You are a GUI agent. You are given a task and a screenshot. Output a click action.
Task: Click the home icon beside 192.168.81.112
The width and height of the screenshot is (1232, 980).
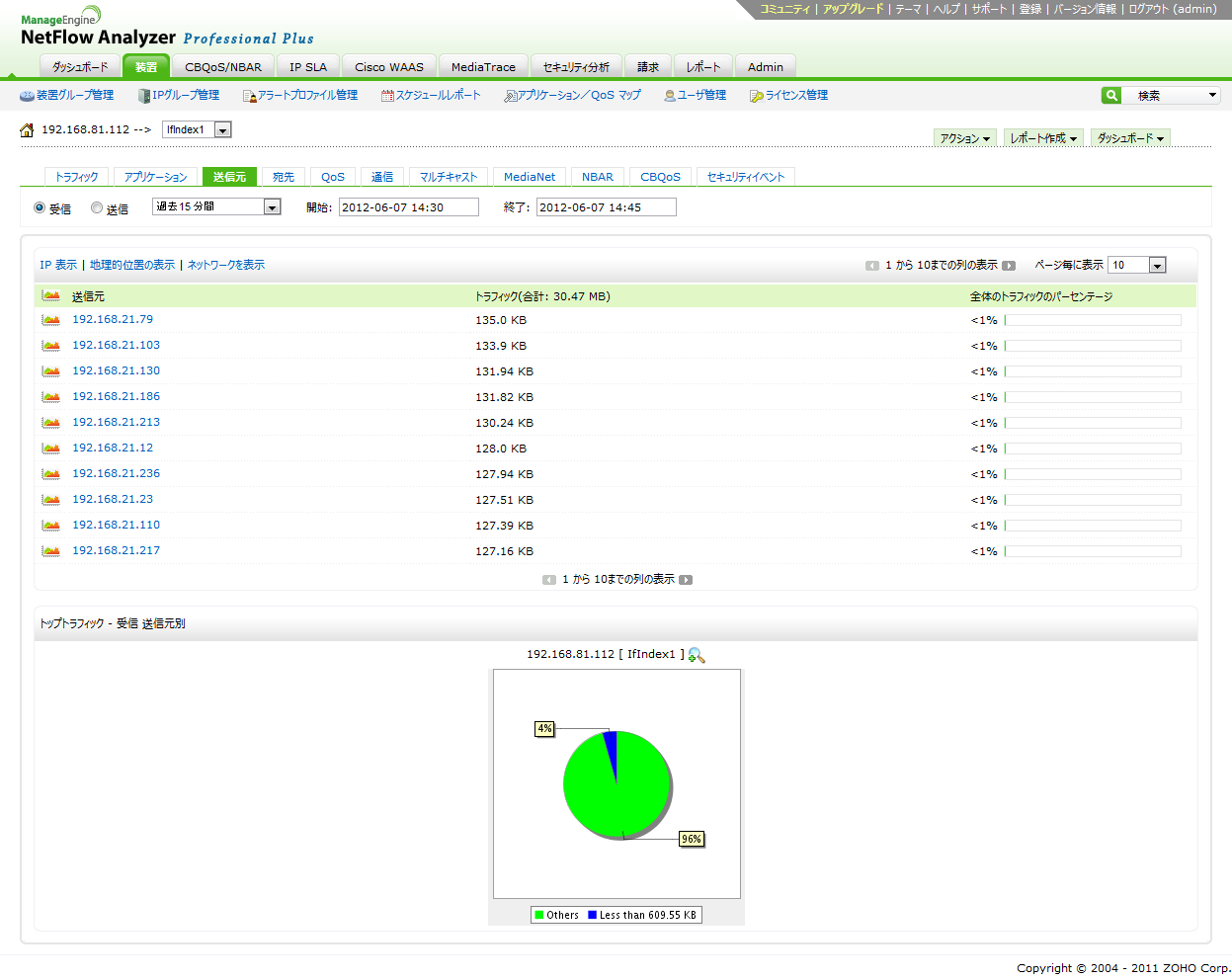27,130
